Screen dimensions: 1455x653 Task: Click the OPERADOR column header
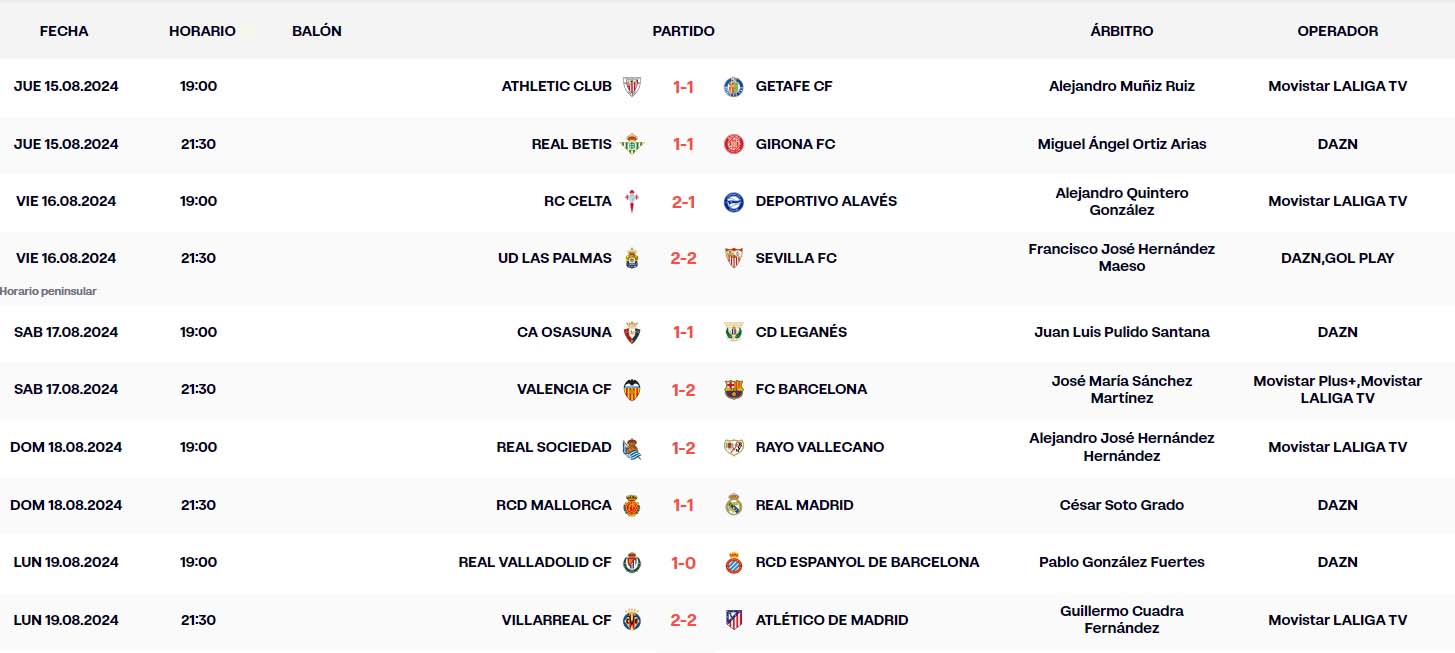point(1337,31)
